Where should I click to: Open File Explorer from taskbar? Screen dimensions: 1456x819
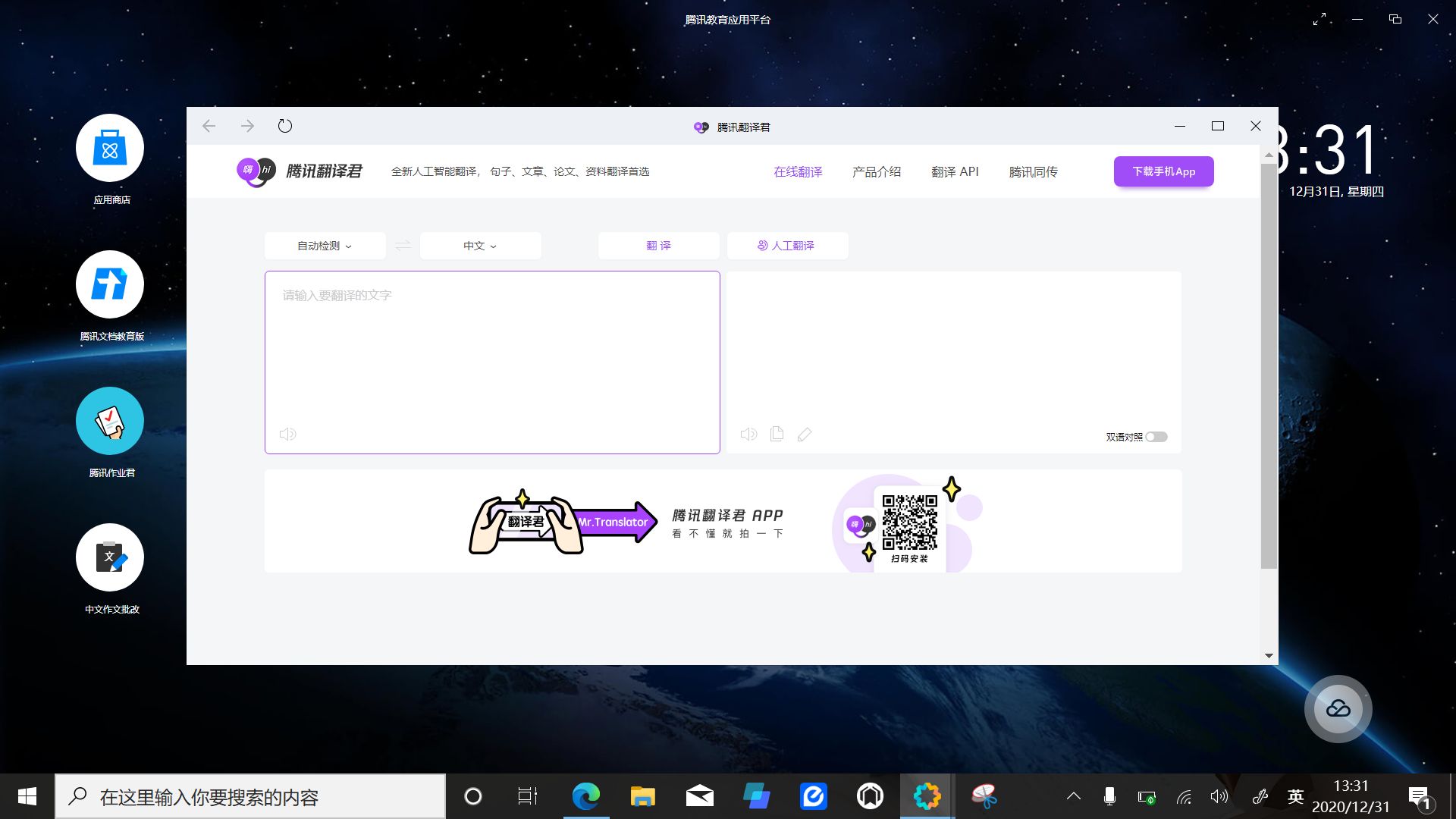click(642, 796)
